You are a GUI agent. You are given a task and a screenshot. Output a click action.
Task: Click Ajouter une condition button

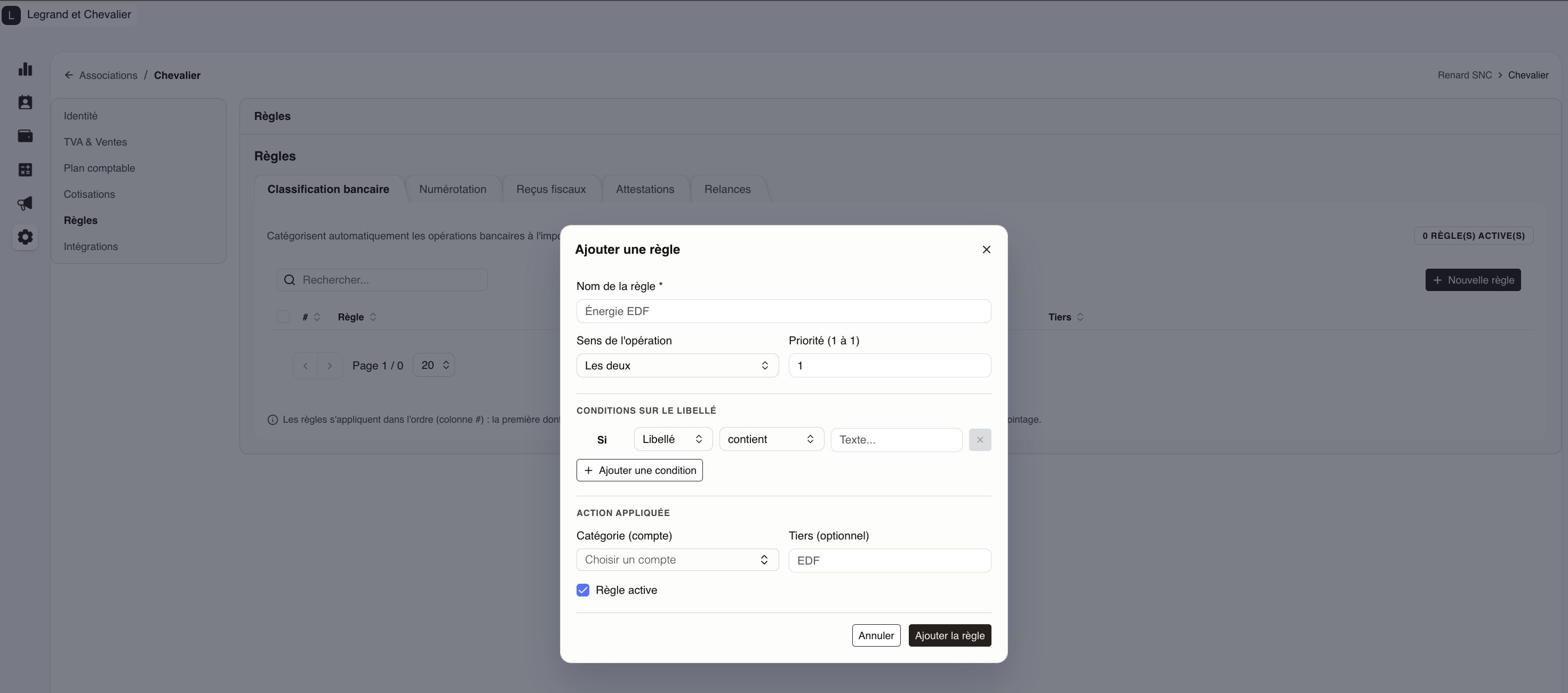pyautogui.click(x=640, y=470)
